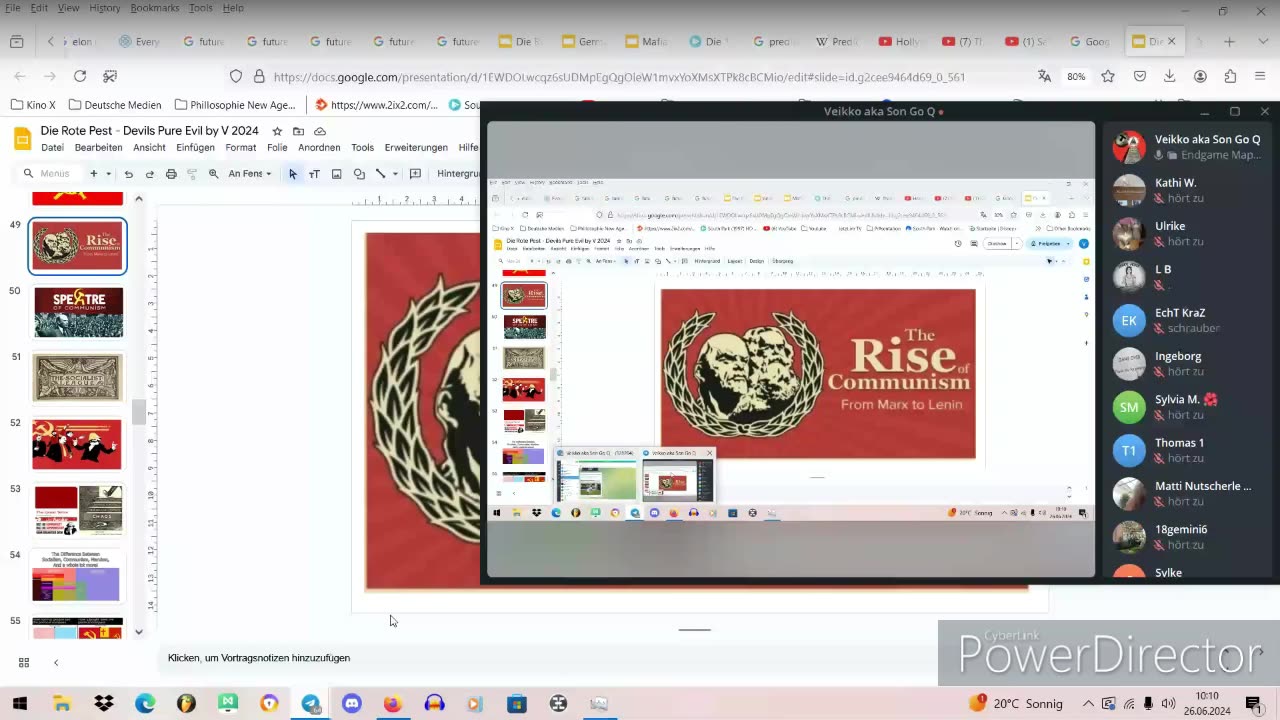This screenshot has width=1280, height=720.
Task: Expand the new slide layout dropdown arrow
Action: (108, 173)
